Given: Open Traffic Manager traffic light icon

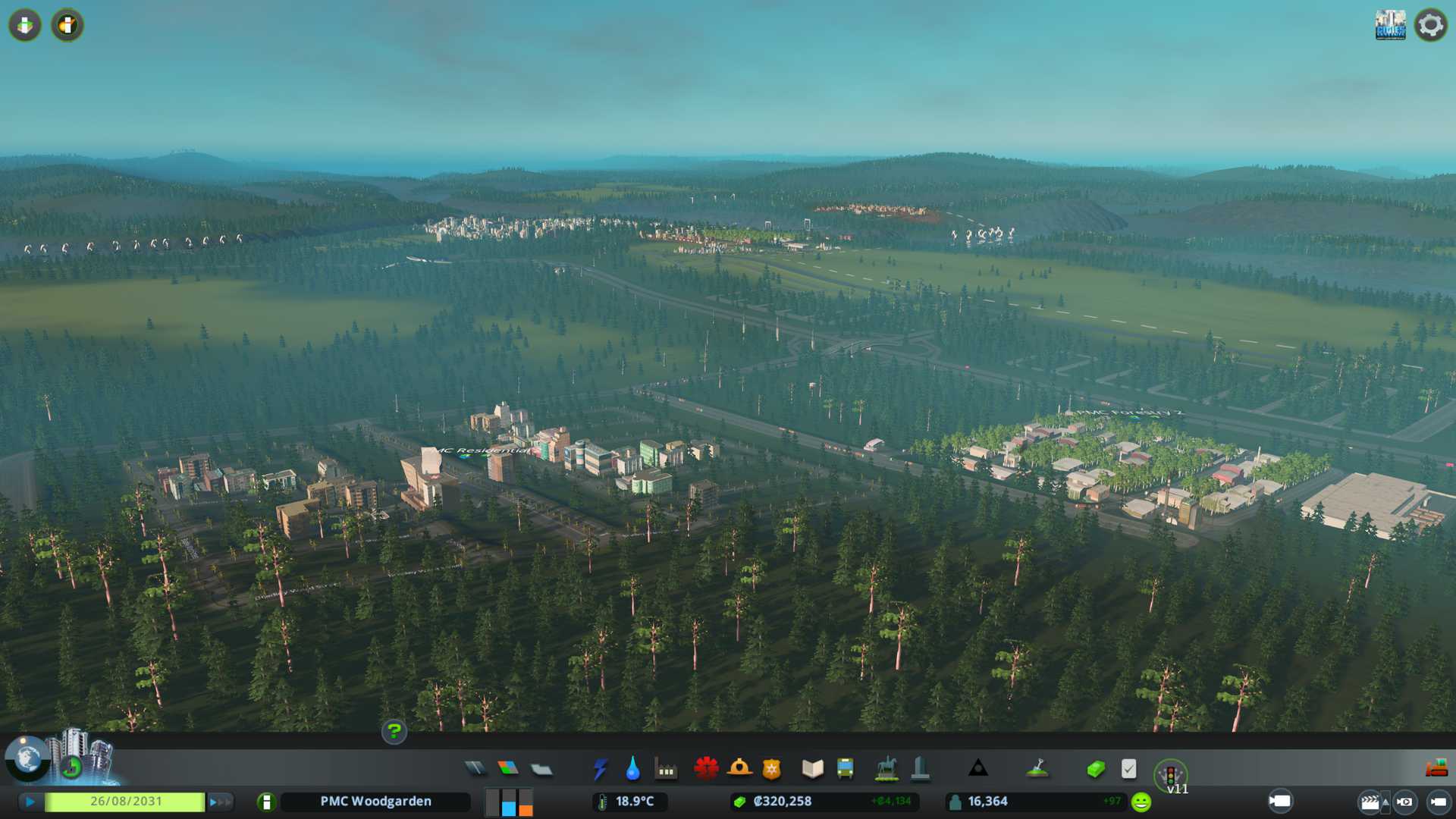Looking at the screenshot, I should 1170,775.
